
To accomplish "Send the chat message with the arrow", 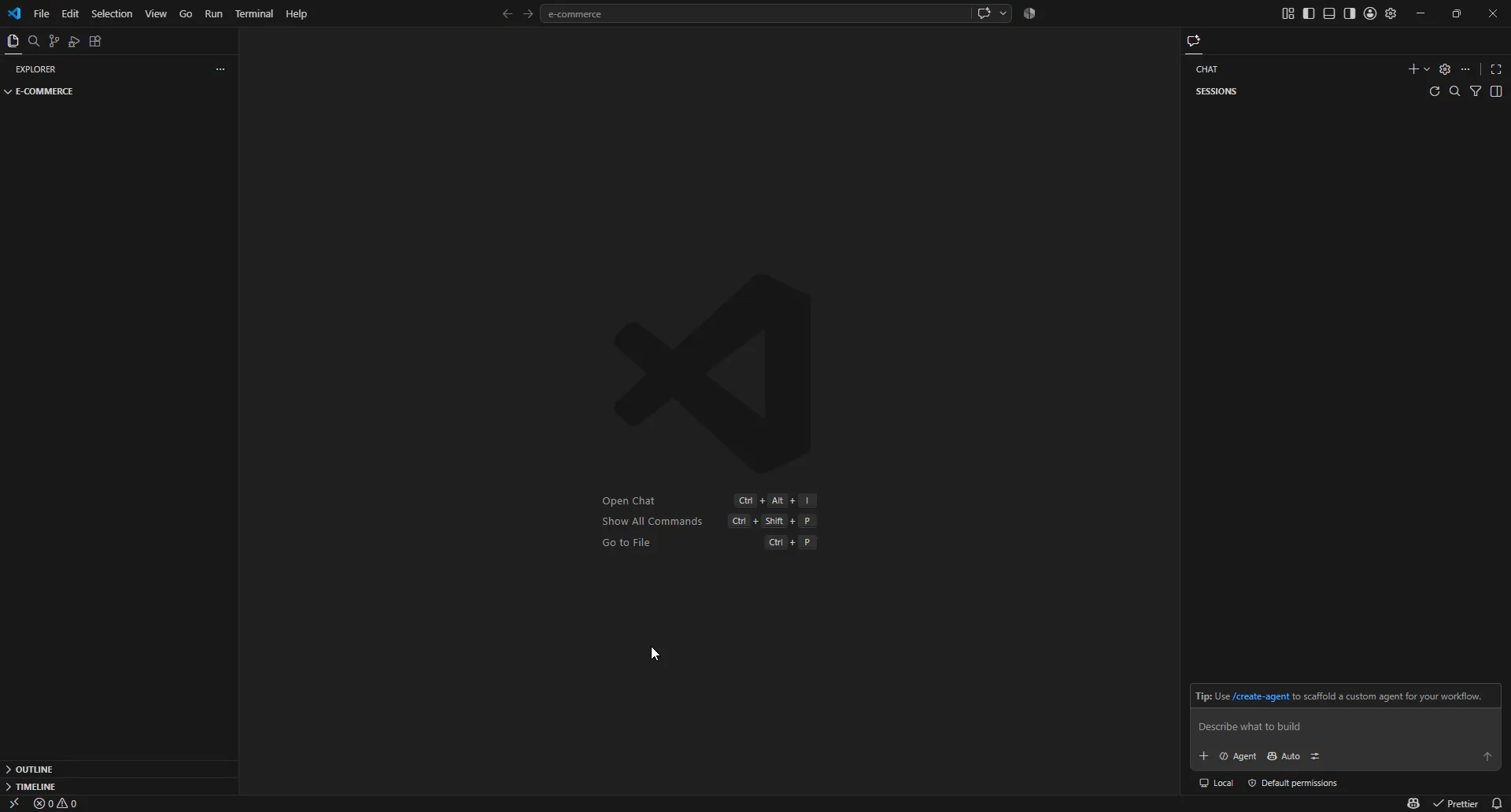I will pos(1487,756).
